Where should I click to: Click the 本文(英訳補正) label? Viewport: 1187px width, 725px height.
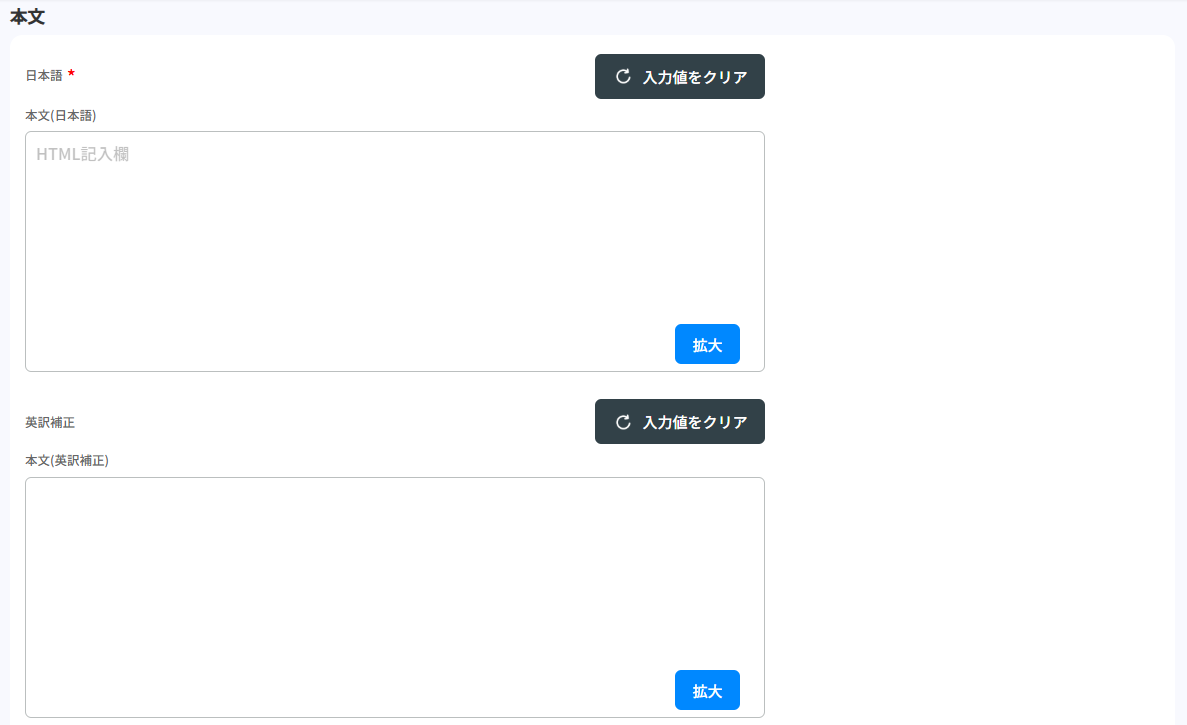click(66, 461)
